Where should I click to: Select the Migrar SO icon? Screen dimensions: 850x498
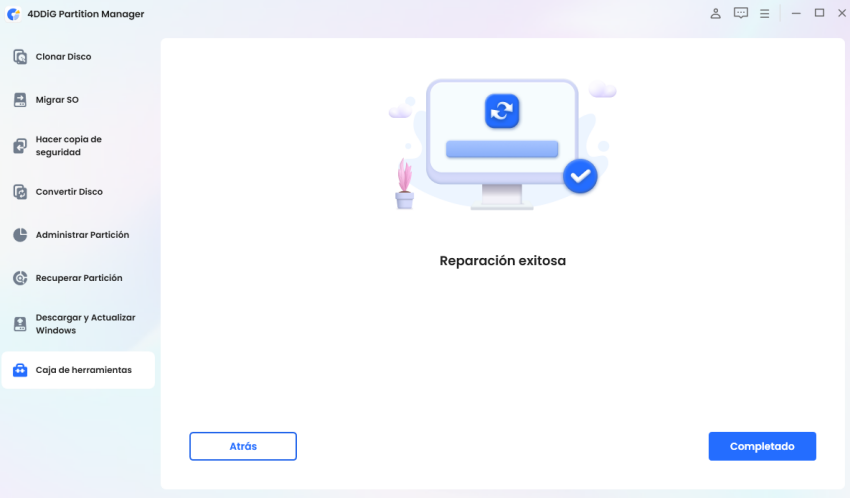[x=20, y=100]
